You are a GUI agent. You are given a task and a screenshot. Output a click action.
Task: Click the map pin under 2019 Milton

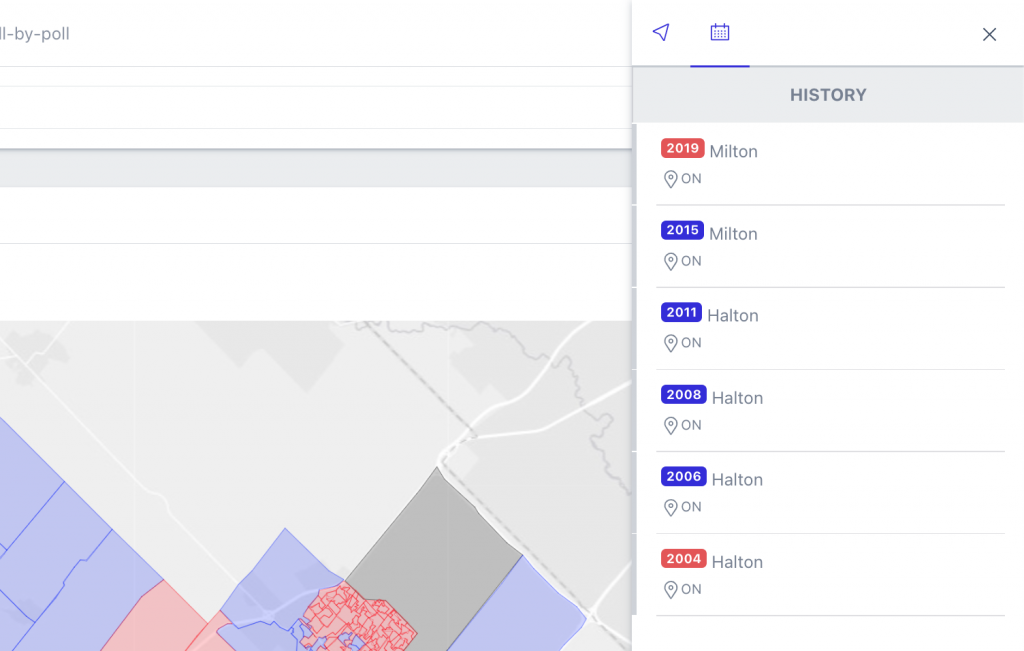click(671, 179)
